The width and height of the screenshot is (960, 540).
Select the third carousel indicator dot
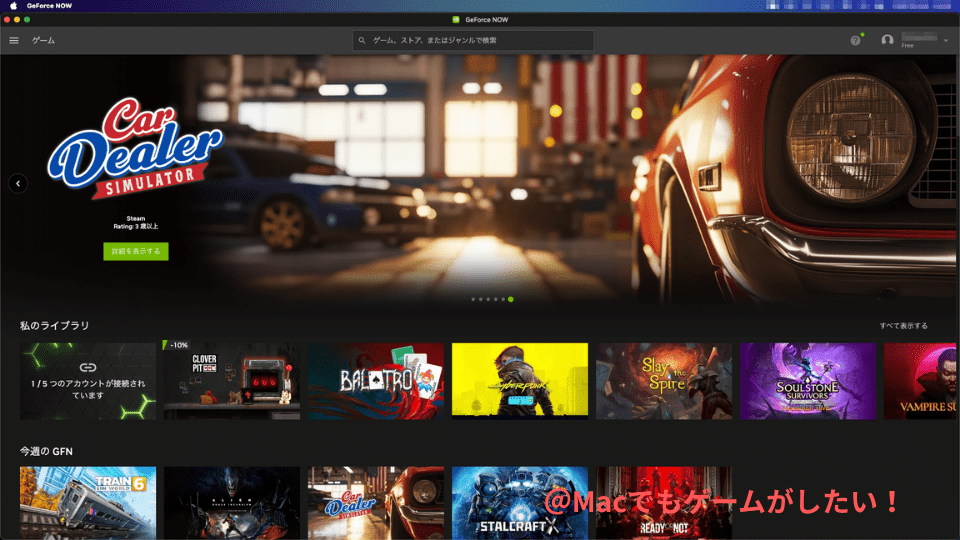(488, 299)
